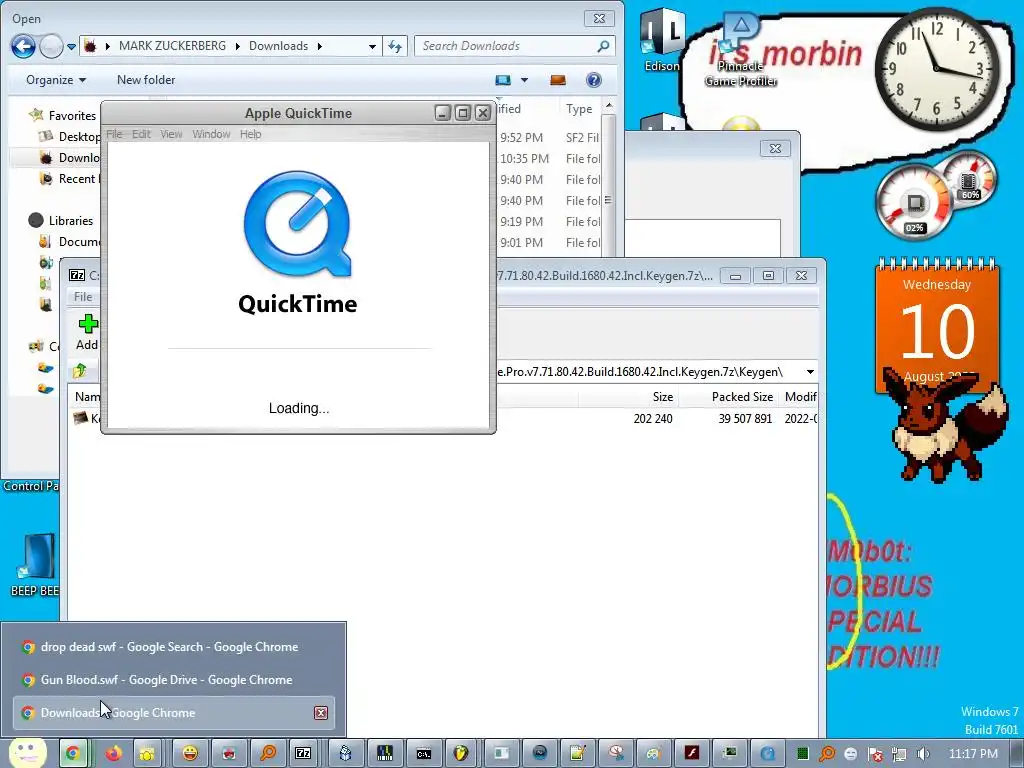Open the View menu in QuickTime
1024x768 pixels.
pos(171,134)
